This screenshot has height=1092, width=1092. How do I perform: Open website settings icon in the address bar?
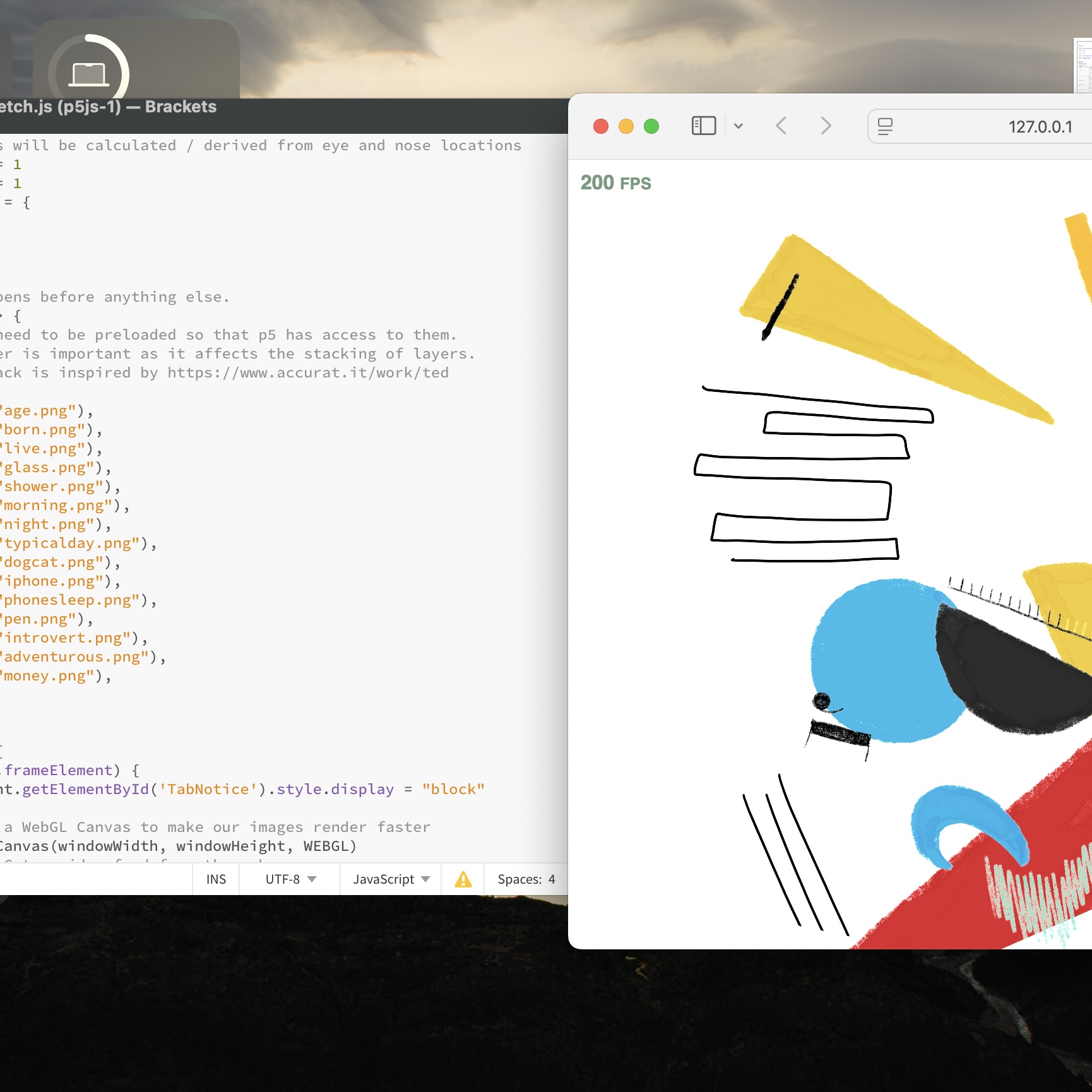click(x=886, y=126)
